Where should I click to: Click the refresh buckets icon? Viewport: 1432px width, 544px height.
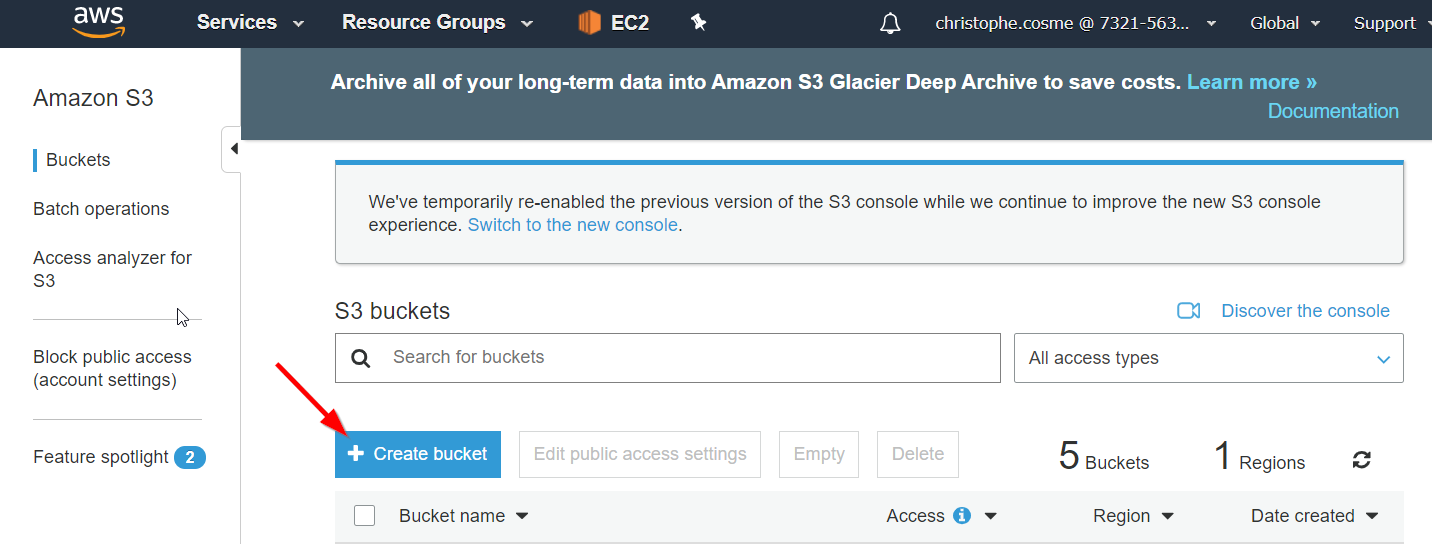1361,460
